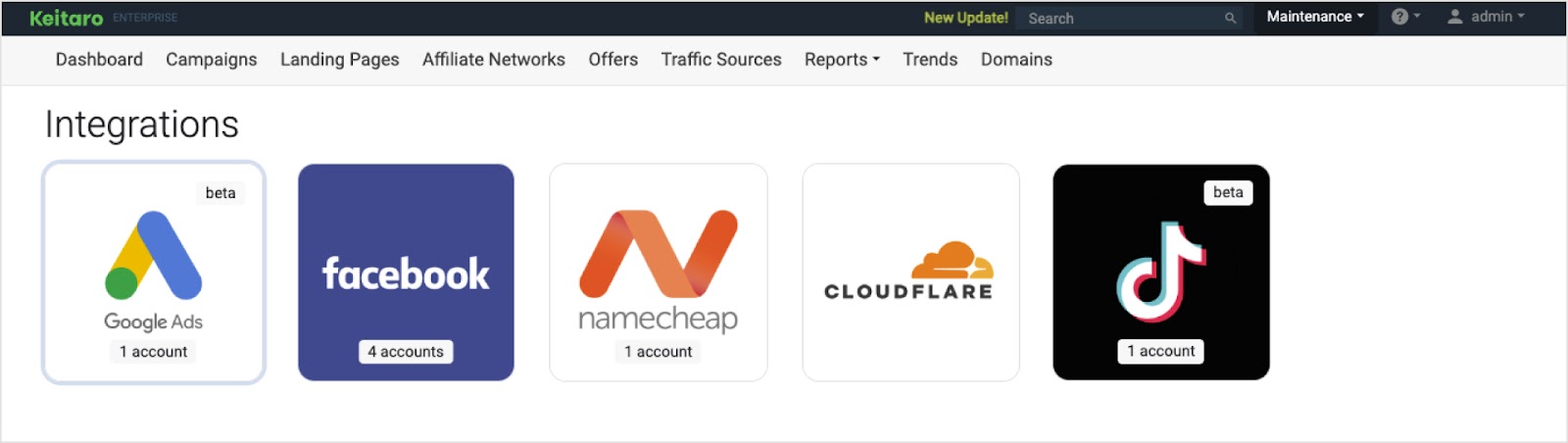This screenshot has height=443, width=1568.
Task: Open Landing Pages
Action: coord(340,60)
